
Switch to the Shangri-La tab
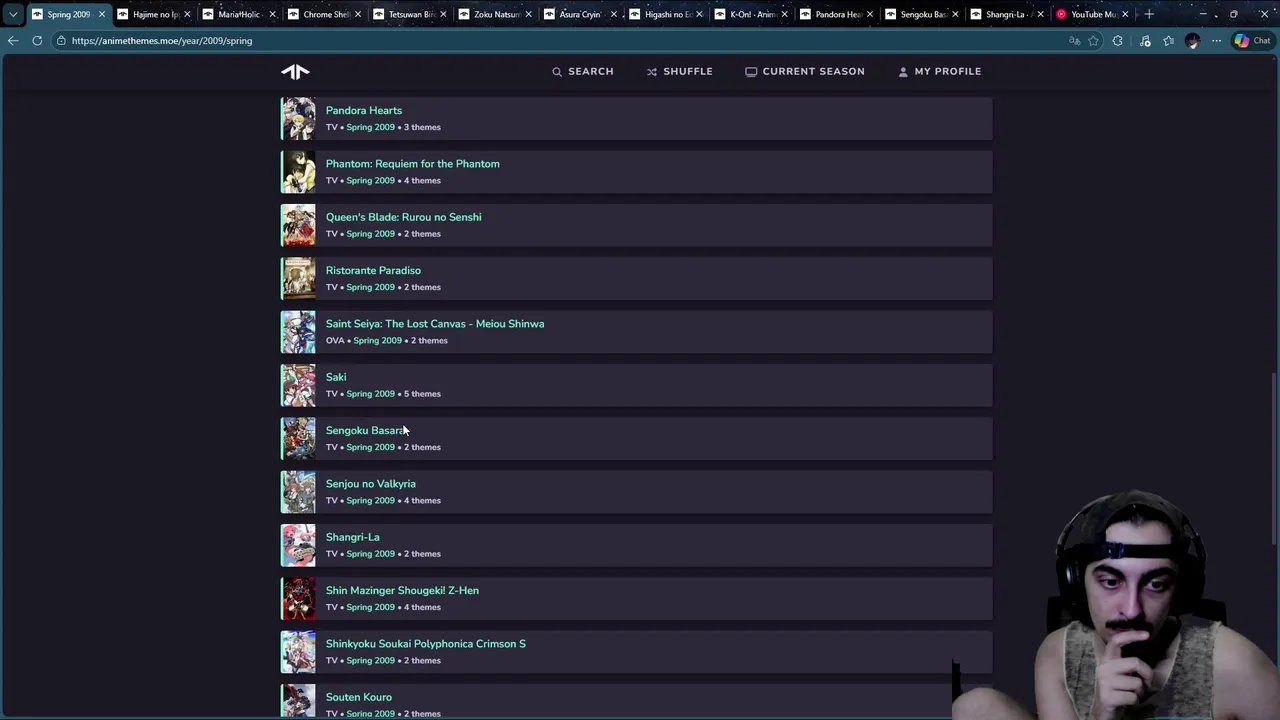tap(1007, 14)
